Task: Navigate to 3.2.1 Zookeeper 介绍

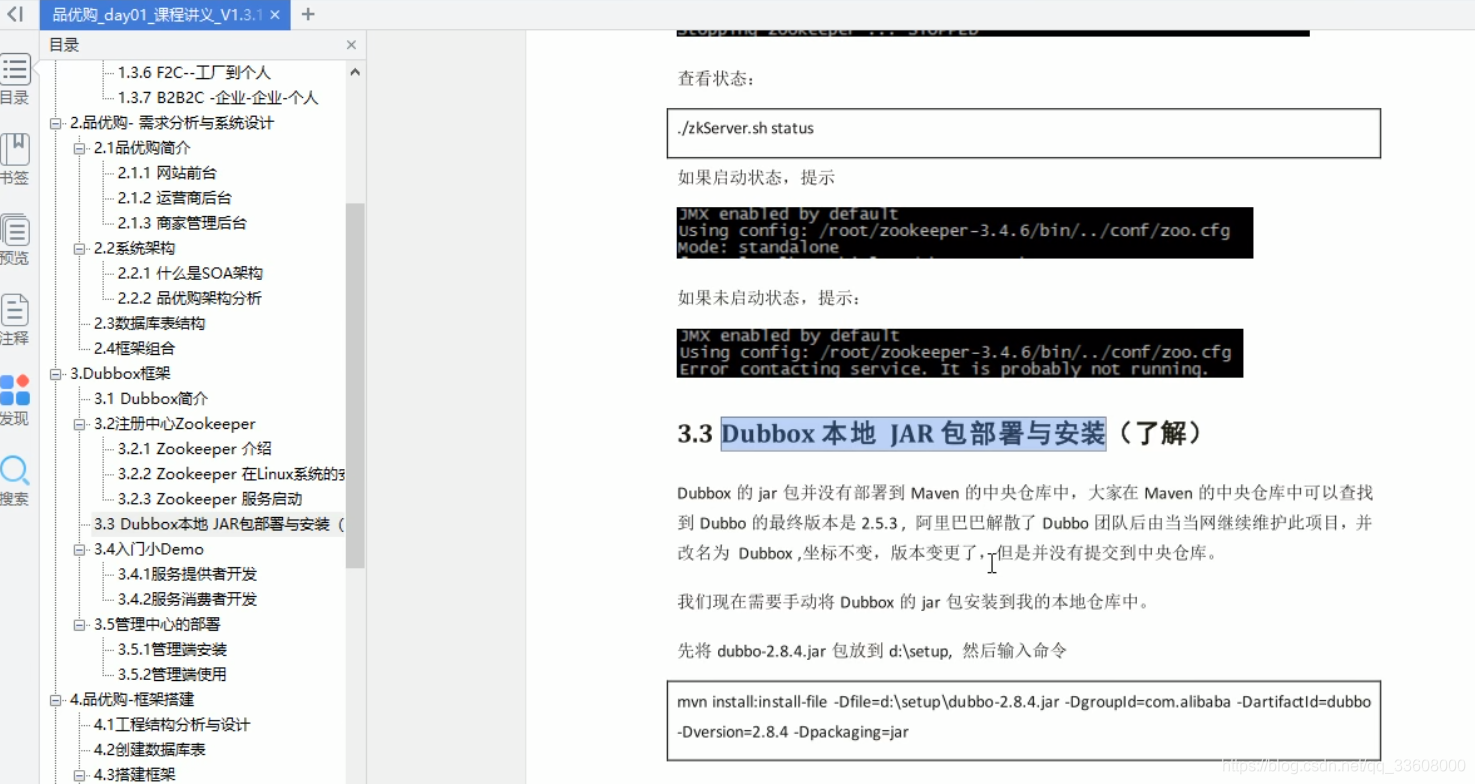Action: click(194, 449)
